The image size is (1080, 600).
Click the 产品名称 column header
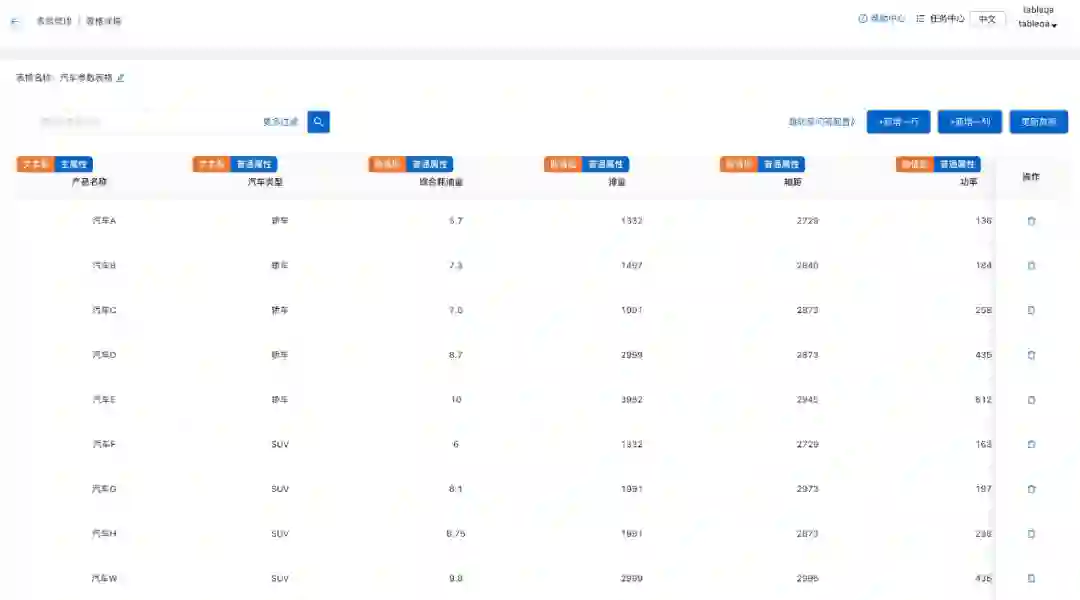click(x=90, y=183)
